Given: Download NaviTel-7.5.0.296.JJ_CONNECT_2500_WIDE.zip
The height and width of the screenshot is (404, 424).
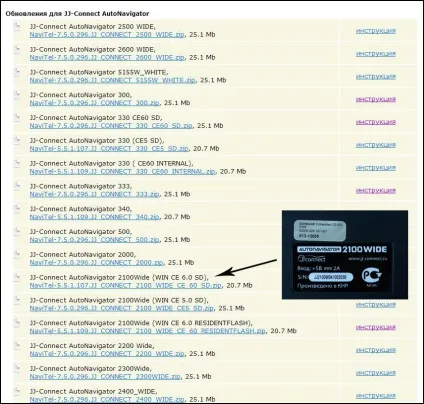Looking at the screenshot, I should [107, 35].
